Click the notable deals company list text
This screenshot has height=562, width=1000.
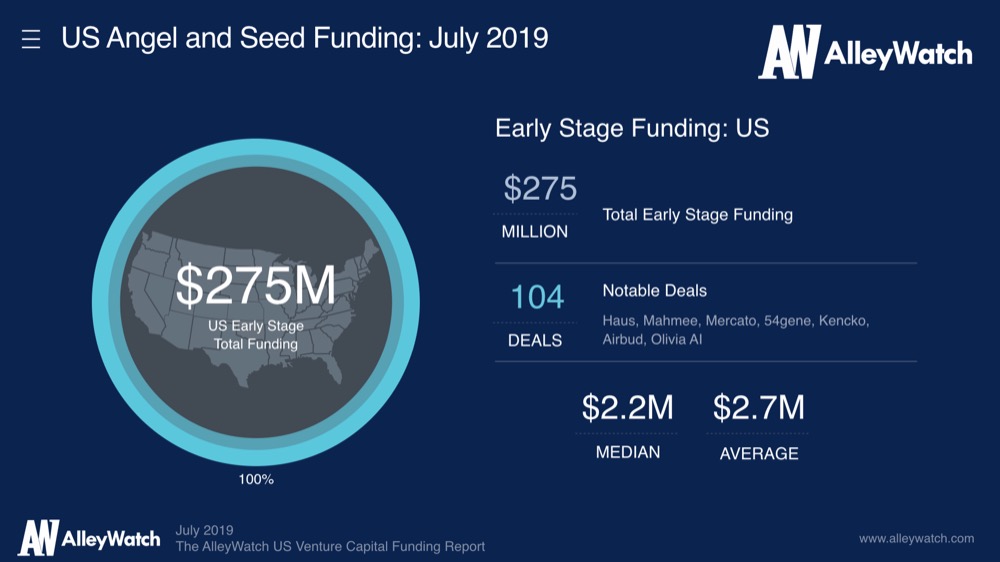735,330
